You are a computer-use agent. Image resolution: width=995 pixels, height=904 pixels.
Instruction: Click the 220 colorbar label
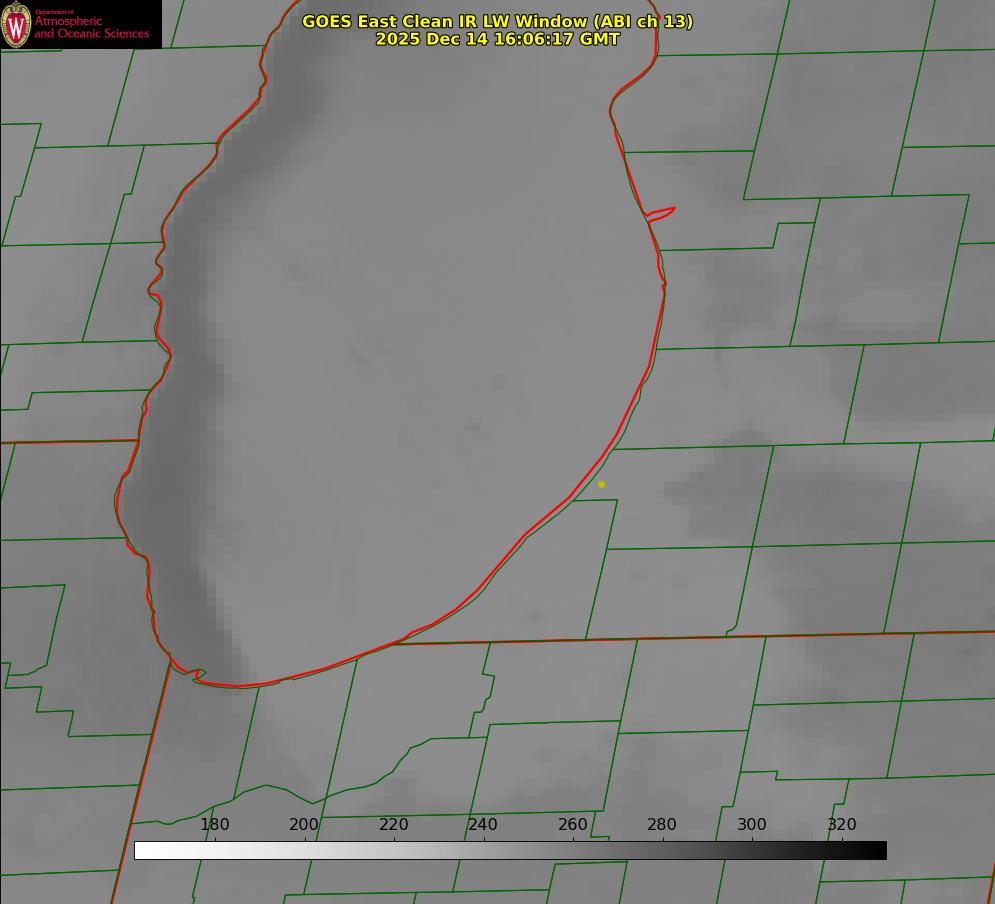(394, 825)
